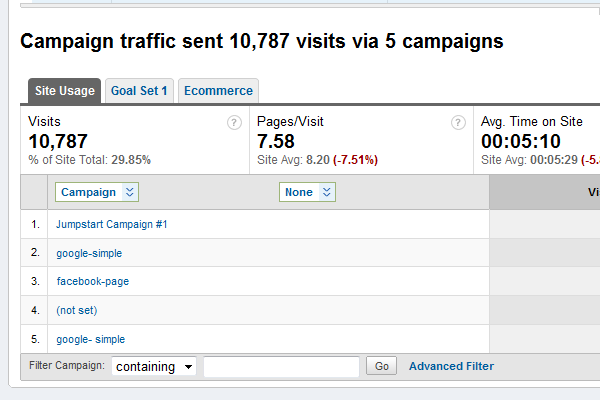The height and width of the screenshot is (400, 600).
Task: Click the double-chevron icon on the None selector
Action: pyautogui.click(x=327, y=192)
